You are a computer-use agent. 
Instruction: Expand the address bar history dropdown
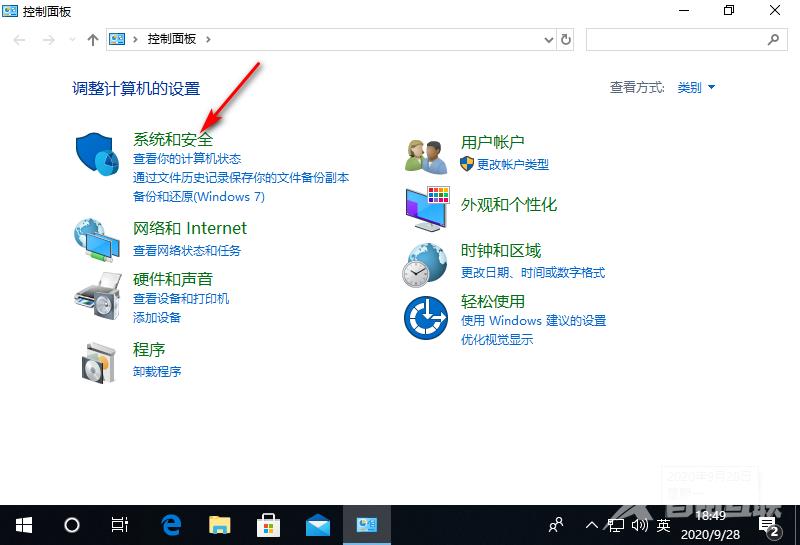[x=549, y=40]
